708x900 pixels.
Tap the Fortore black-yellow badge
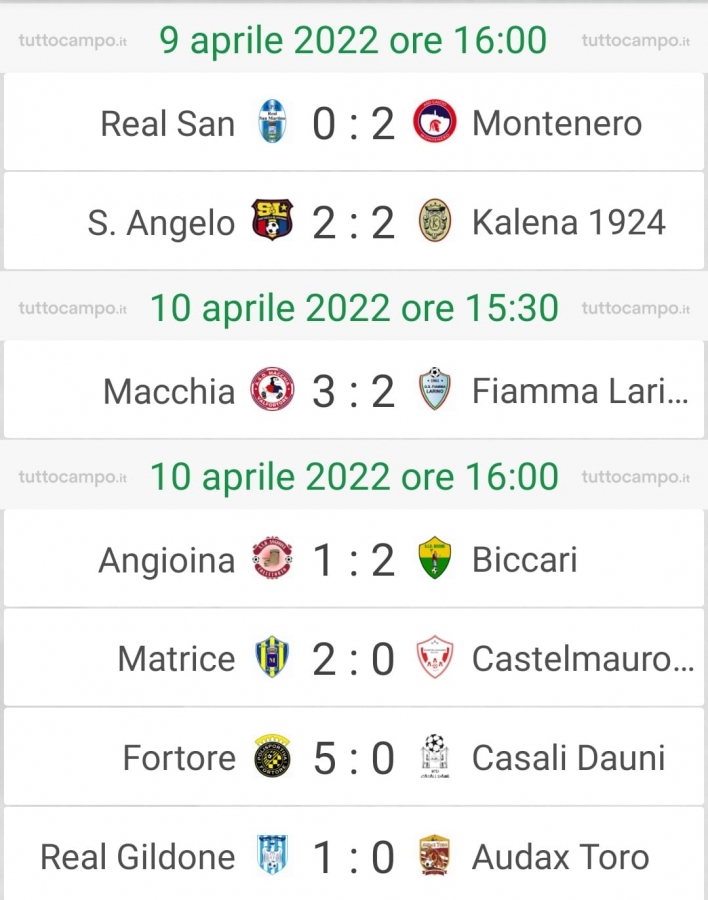pos(272,756)
